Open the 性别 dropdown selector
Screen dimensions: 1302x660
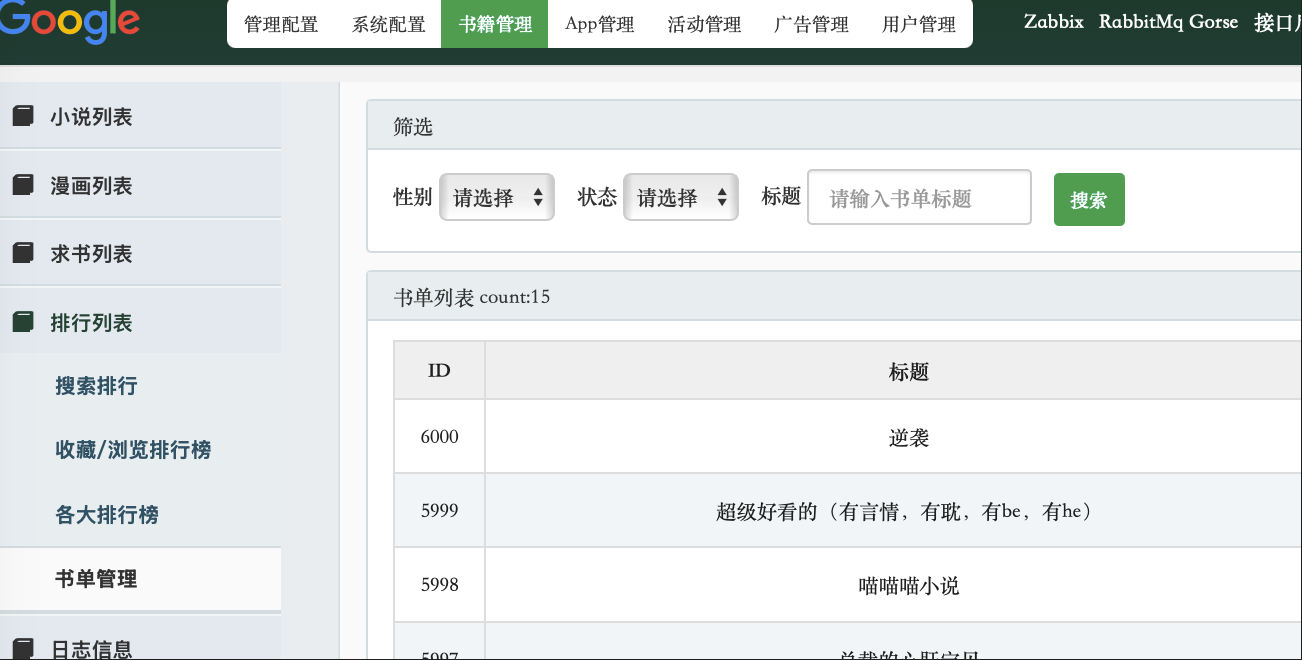(497, 197)
